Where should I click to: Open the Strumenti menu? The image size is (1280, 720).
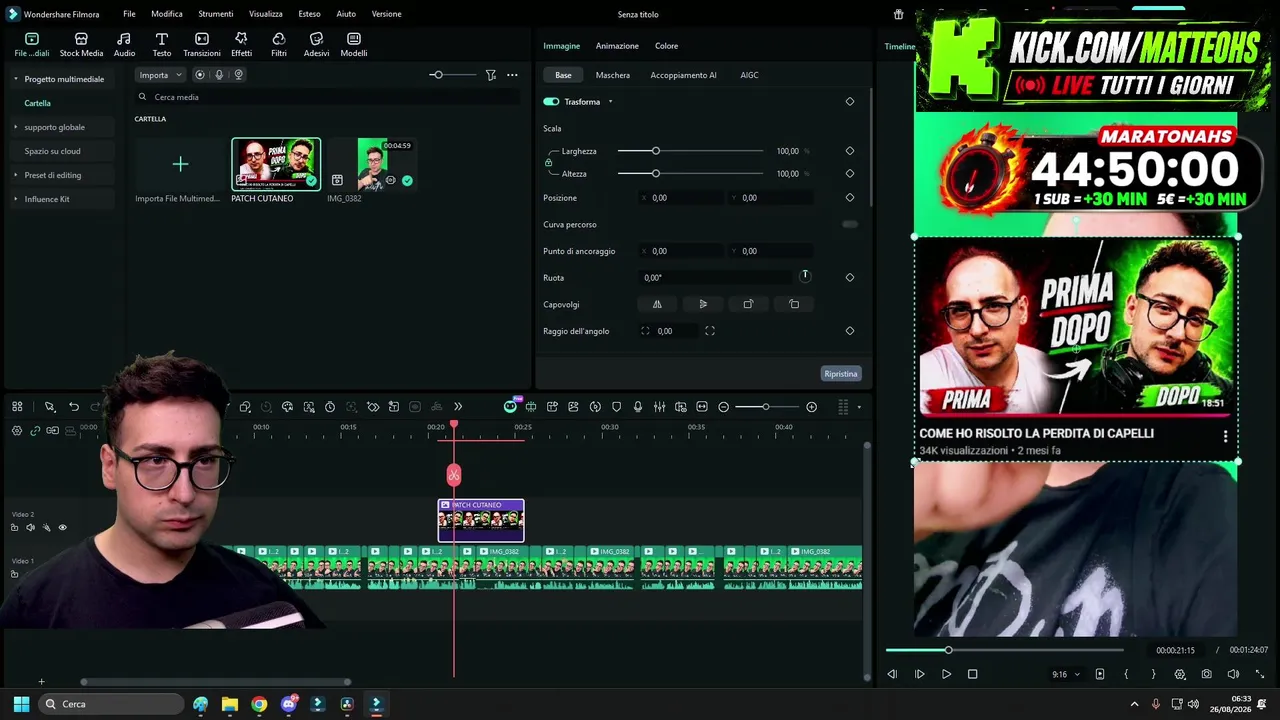215,14
